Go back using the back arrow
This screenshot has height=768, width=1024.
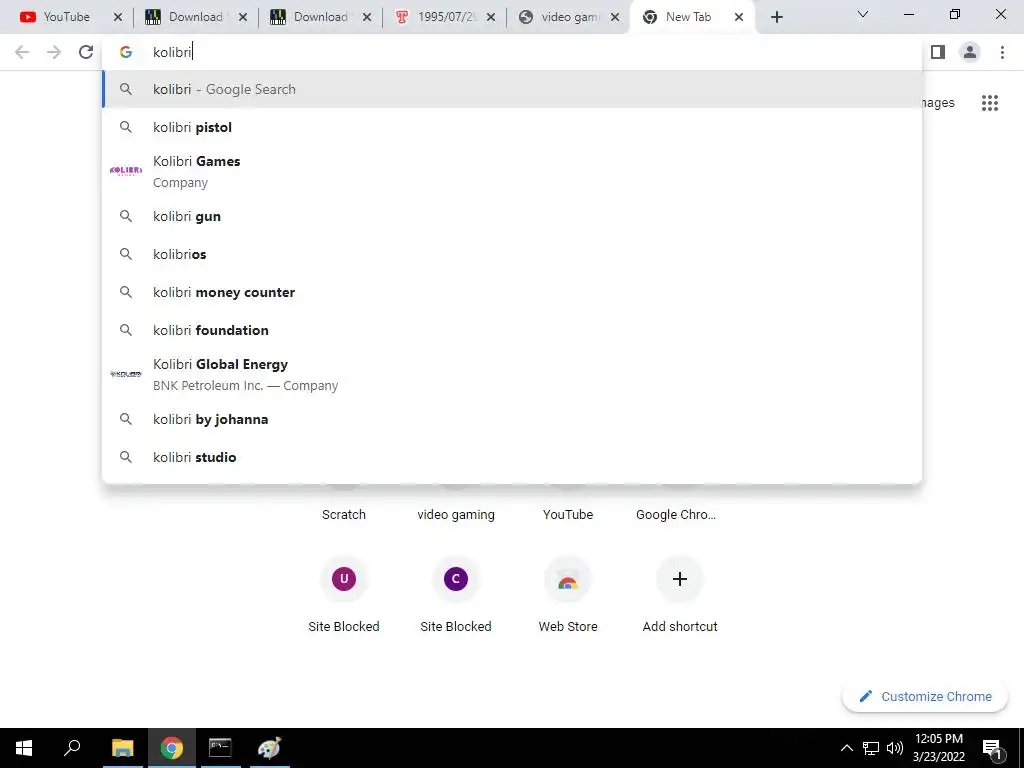pos(22,52)
